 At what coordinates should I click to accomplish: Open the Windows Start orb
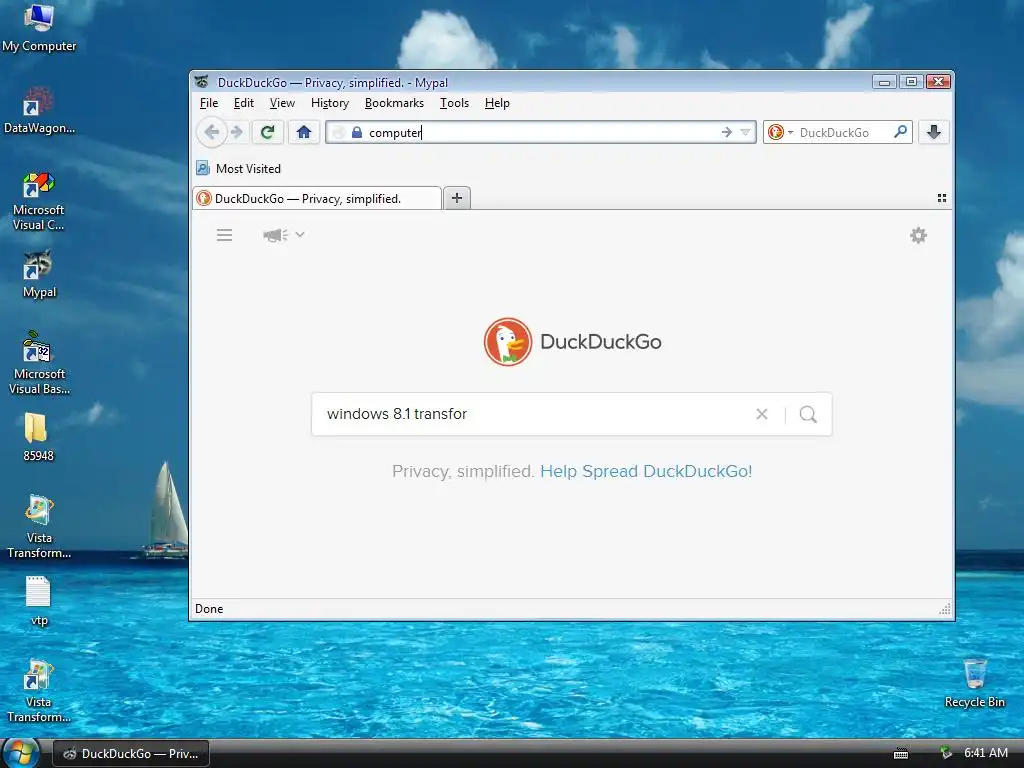pyautogui.click(x=20, y=753)
